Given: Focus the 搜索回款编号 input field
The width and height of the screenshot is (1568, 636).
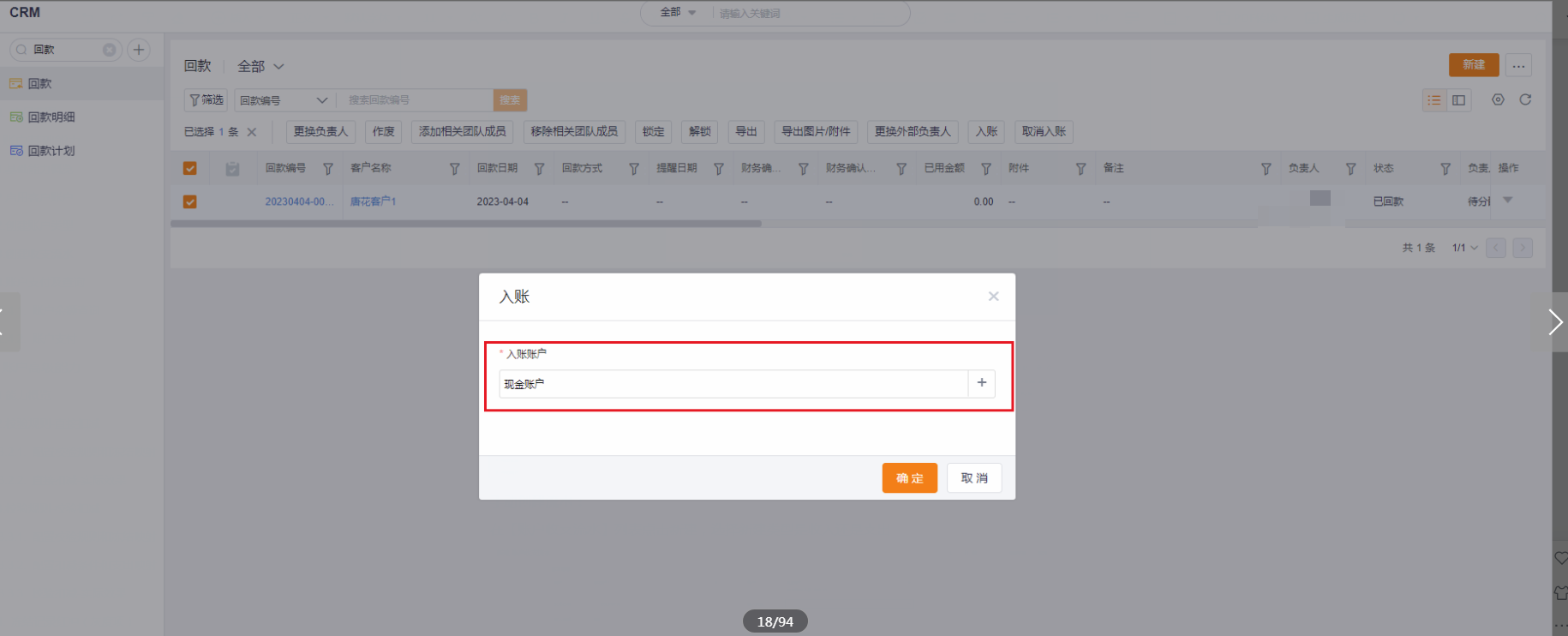Looking at the screenshot, I should point(415,100).
